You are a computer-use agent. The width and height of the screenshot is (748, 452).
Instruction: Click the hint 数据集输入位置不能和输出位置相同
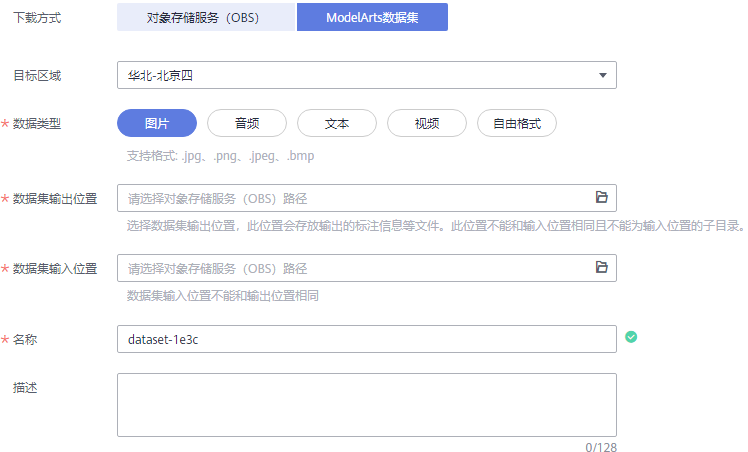coord(222,296)
